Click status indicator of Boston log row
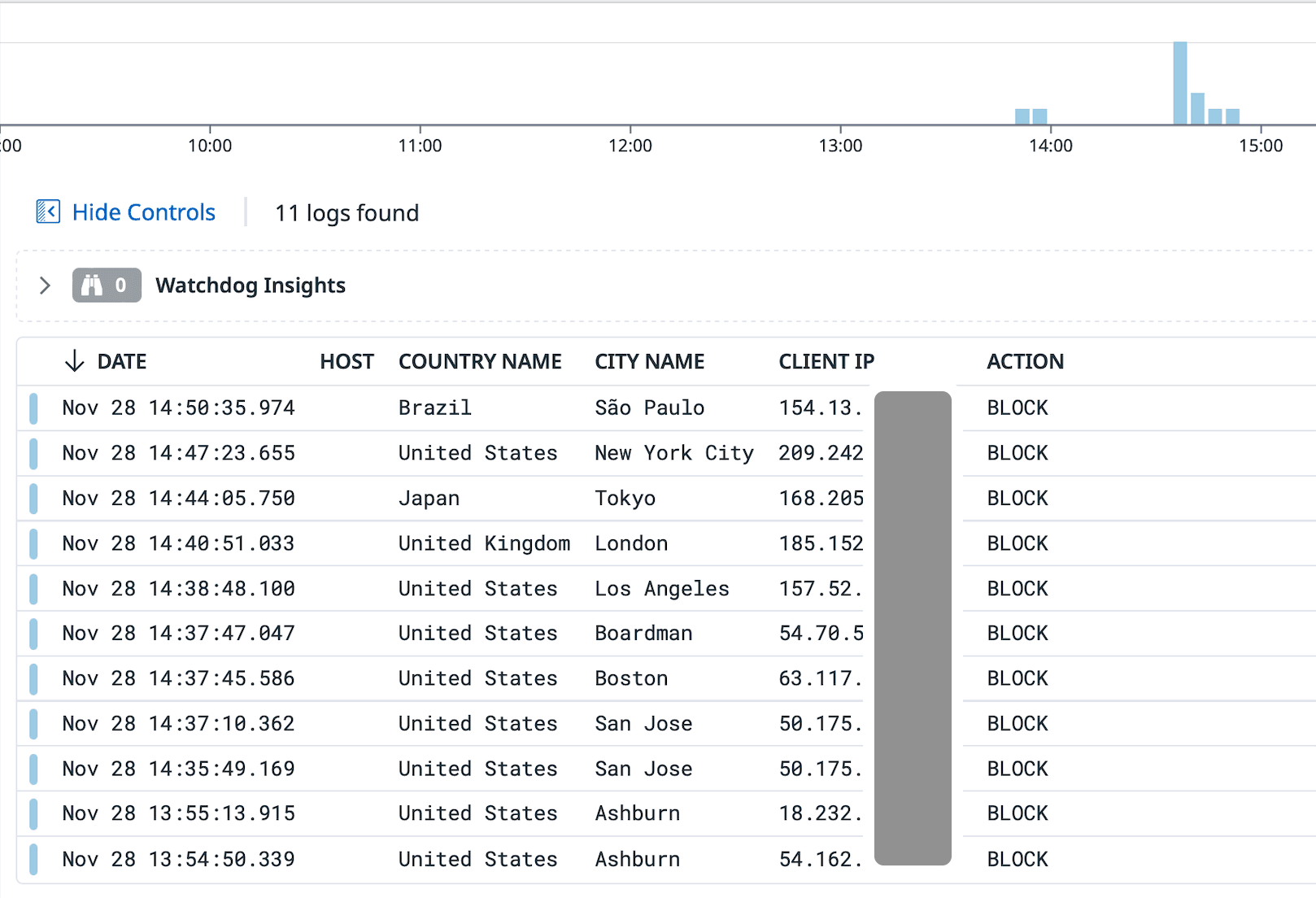 point(33,678)
